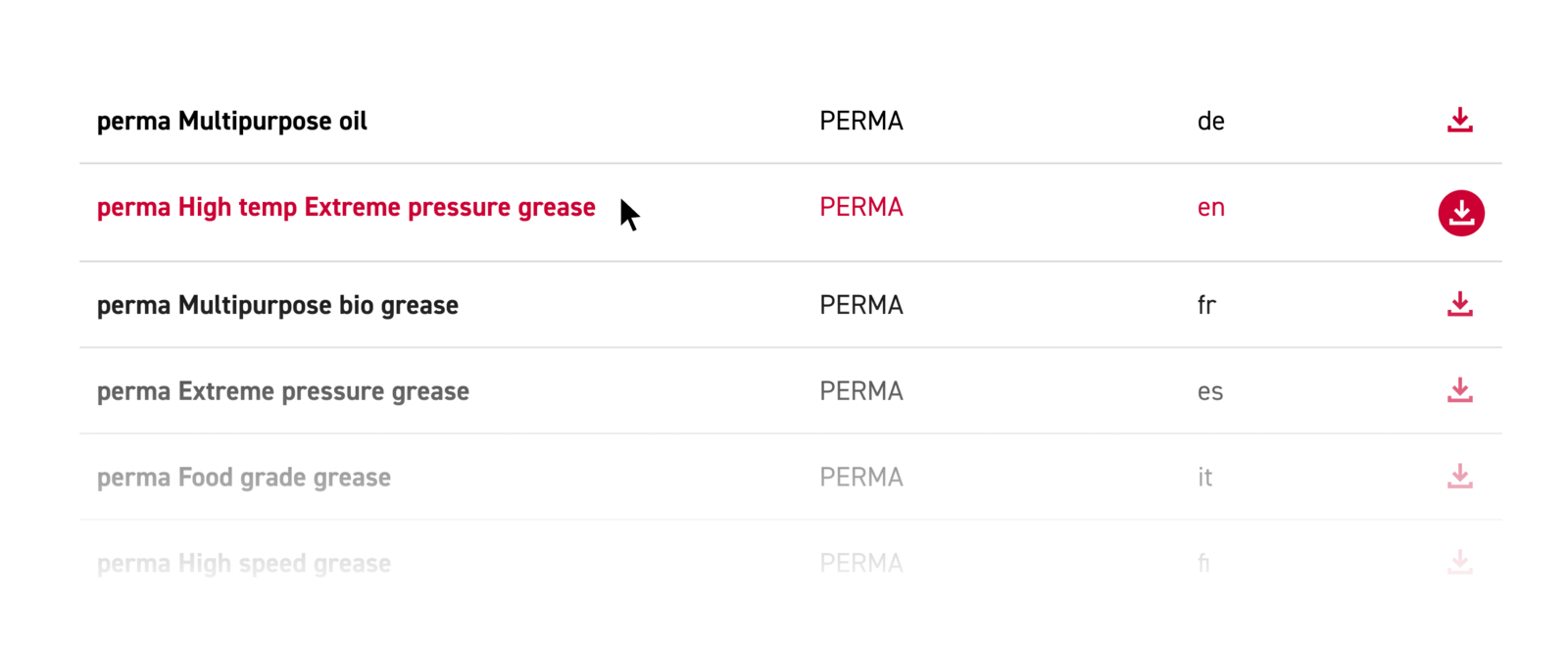The image size is (1568, 661).
Task: Download the perma Food grade grease file
Action: coord(1459,477)
